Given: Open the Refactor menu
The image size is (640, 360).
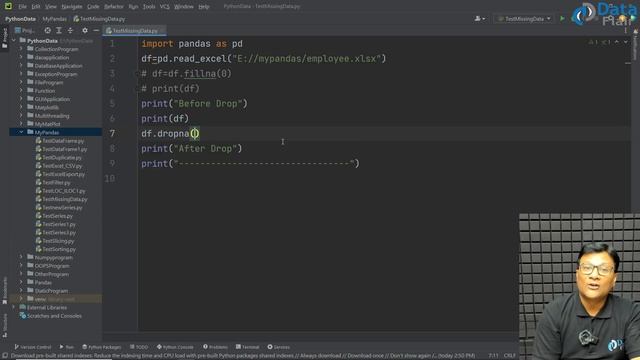Looking at the screenshot, I should pyautogui.click(x=113, y=7).
